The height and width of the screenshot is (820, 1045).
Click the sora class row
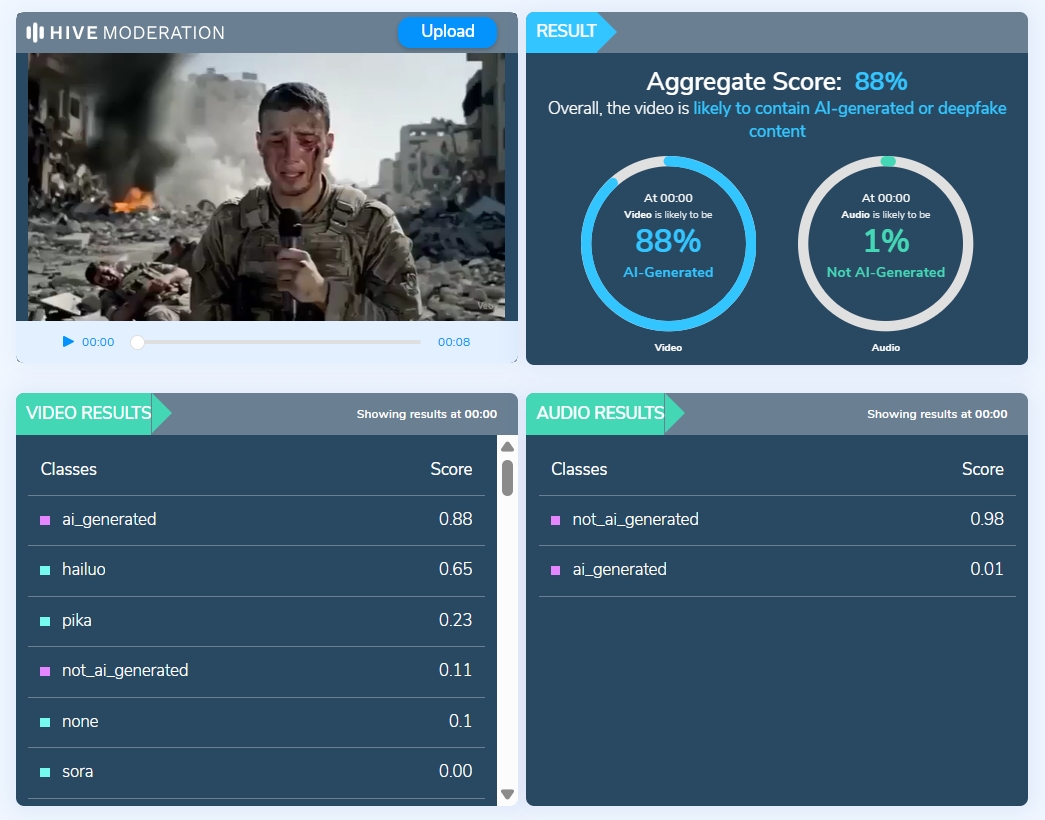pyautogui.click(x=257, y=772)
